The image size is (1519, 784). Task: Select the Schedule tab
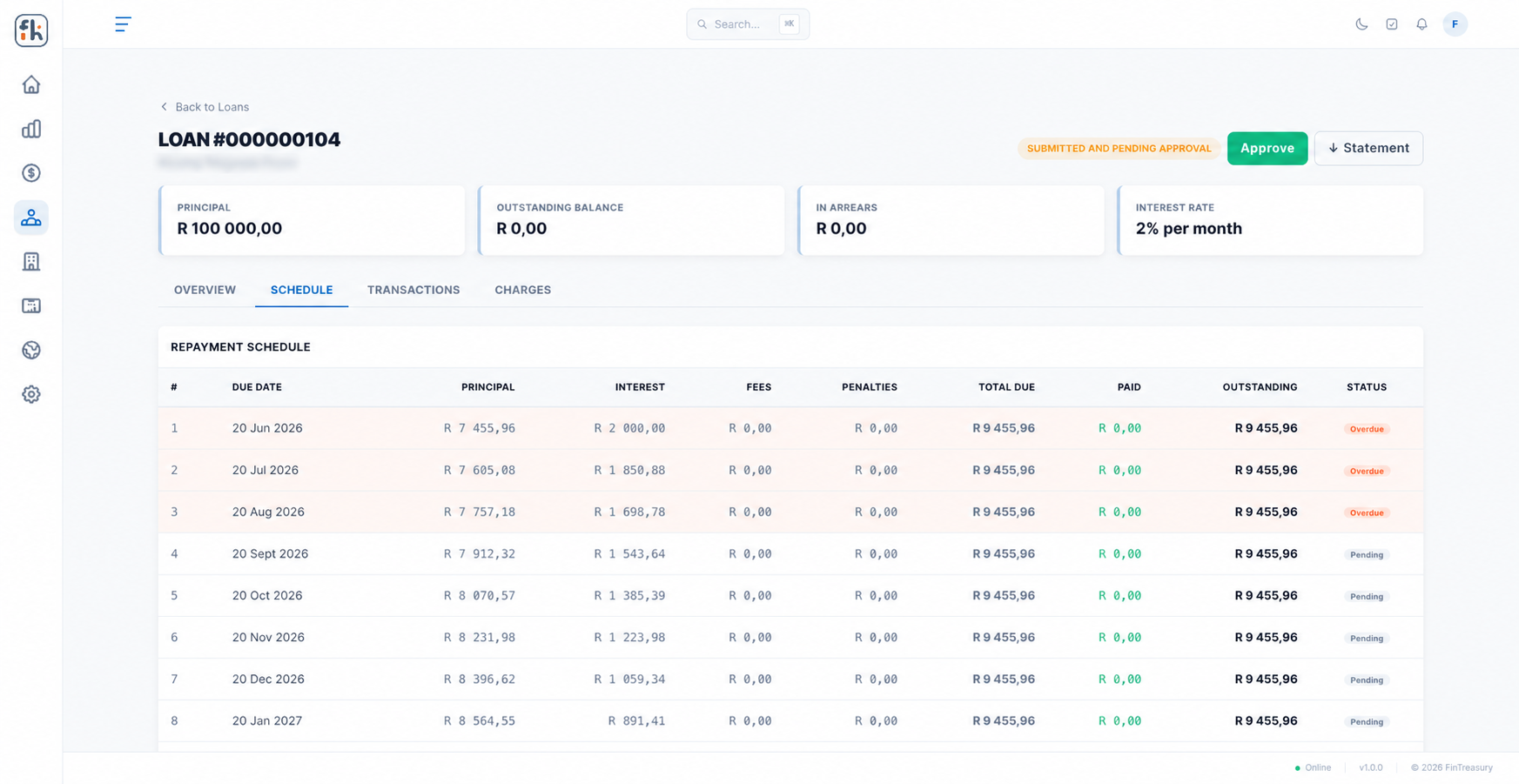pyautogui.click(x=301, y=290)
